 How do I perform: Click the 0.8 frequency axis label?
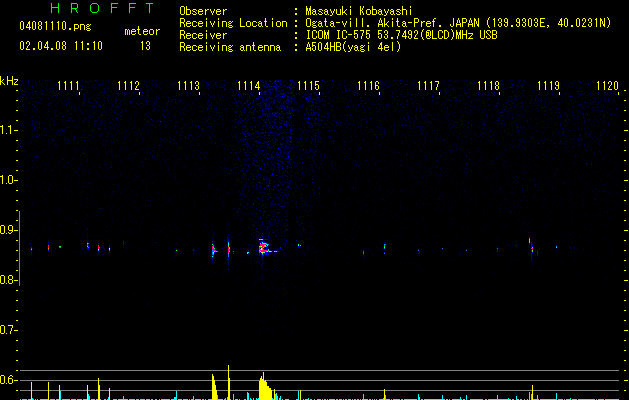(x=8, y=280)
